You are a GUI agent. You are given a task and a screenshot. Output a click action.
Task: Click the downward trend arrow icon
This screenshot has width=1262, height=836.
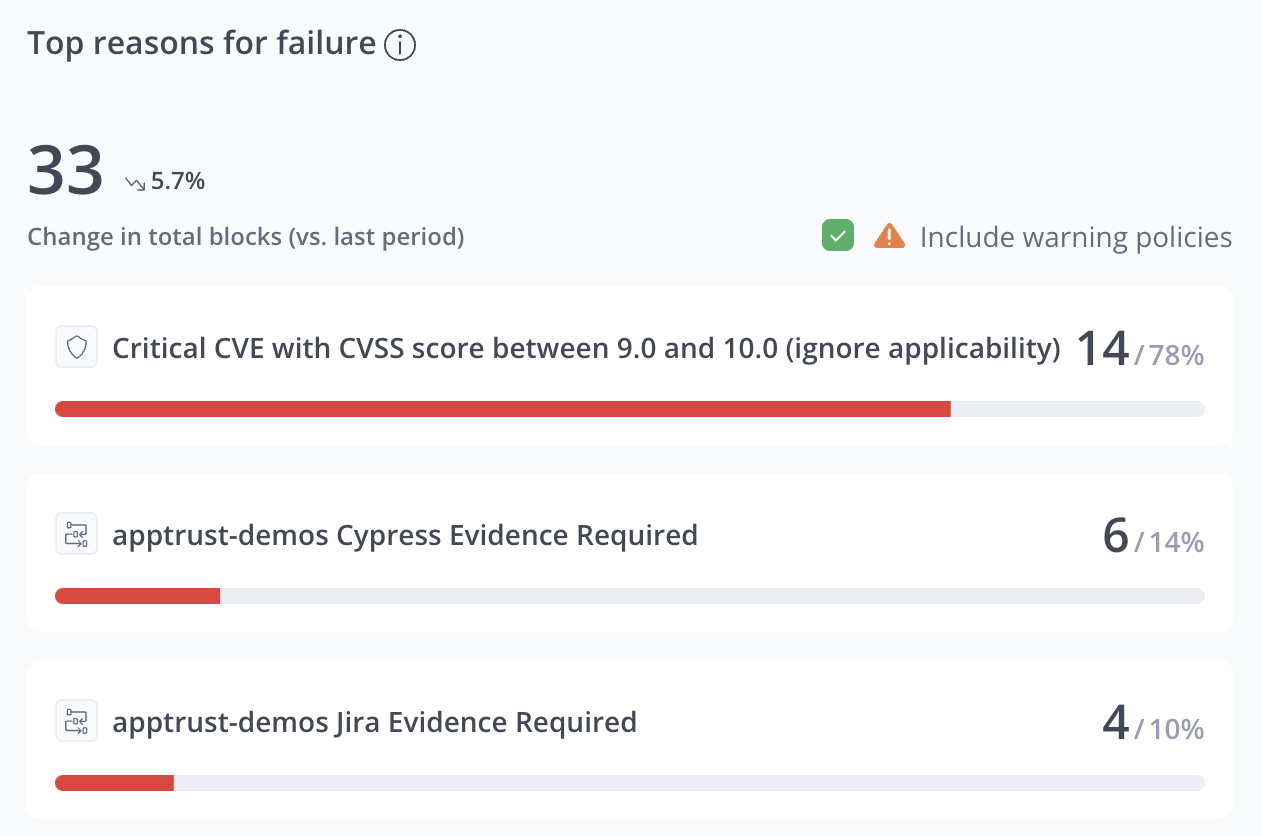click(135, 182)
